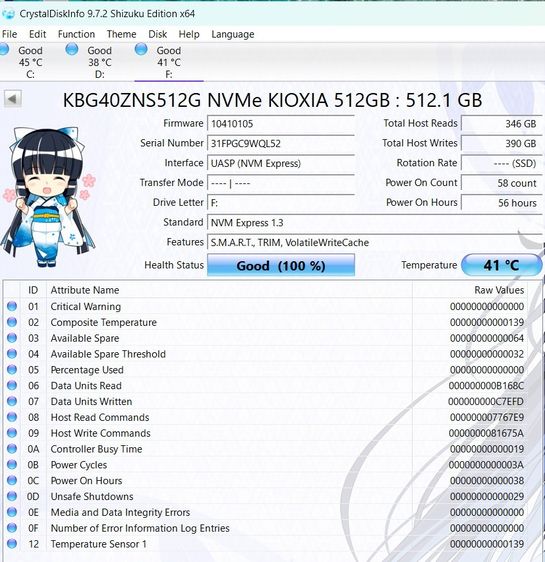This screenshot has height=562, width=545.
Task: Click raw value 00000007767E9
Action: pos(487,417)
